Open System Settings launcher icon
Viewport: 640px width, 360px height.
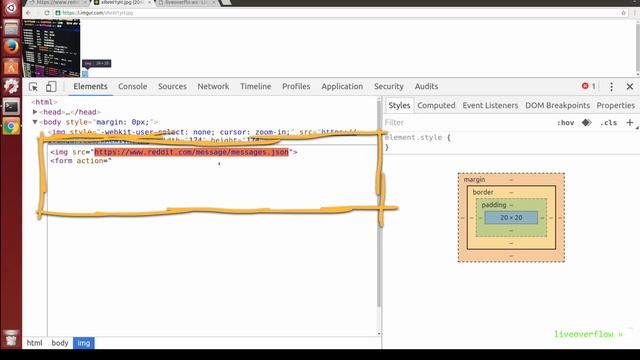11,87
